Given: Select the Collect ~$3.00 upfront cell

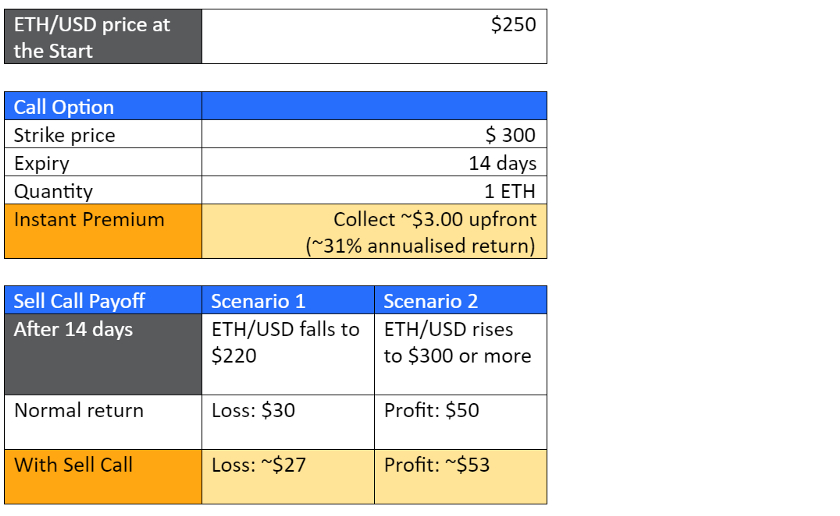Looking at the screenshot, I should point(374,232).
